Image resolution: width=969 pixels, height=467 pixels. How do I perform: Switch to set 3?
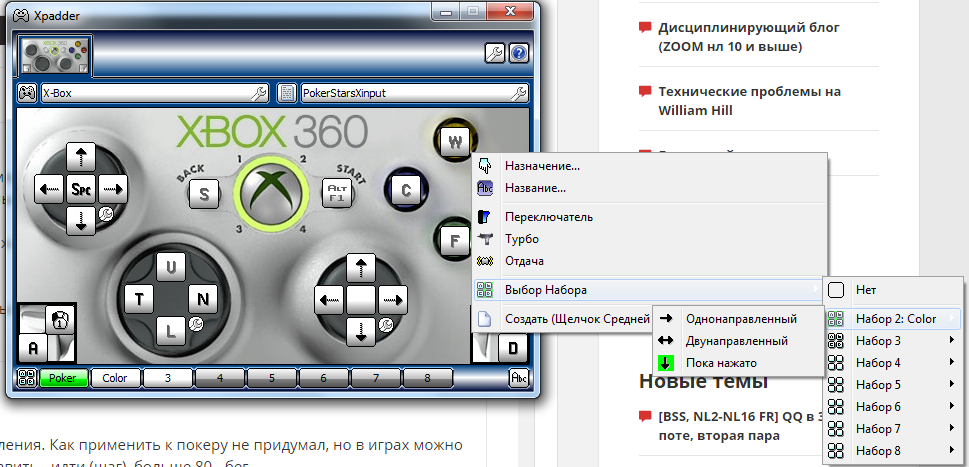[x=167, y=378]
